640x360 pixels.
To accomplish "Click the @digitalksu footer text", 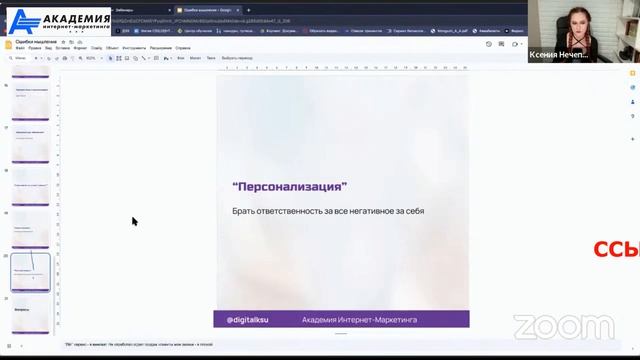I will (x=247, y=320).
